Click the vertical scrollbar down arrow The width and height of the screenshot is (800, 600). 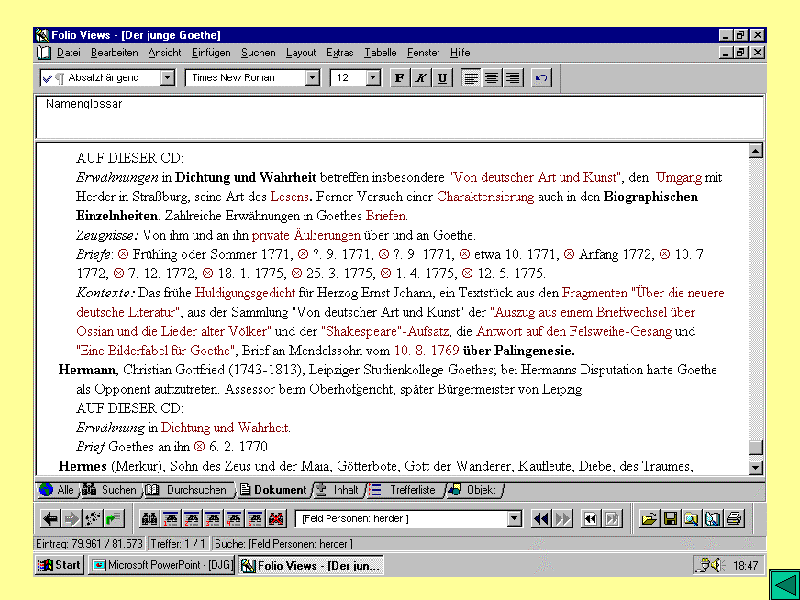[x=756, y=467]
